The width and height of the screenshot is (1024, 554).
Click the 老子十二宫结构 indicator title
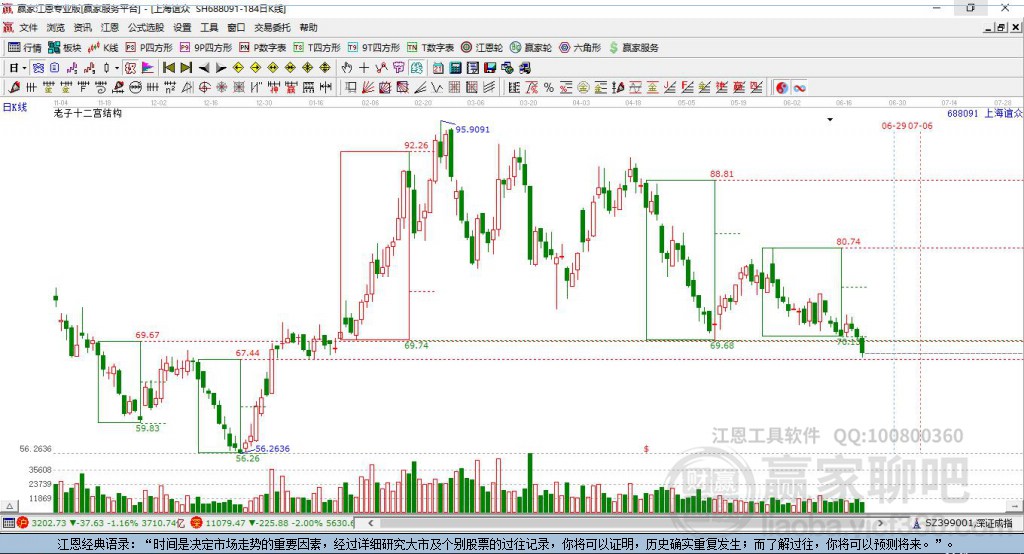88,113
